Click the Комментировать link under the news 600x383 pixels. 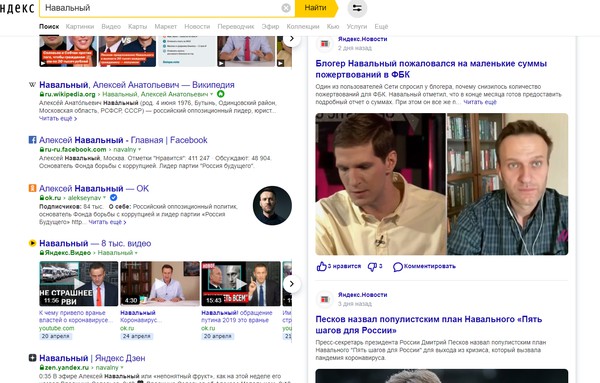[x=429, y=266]
